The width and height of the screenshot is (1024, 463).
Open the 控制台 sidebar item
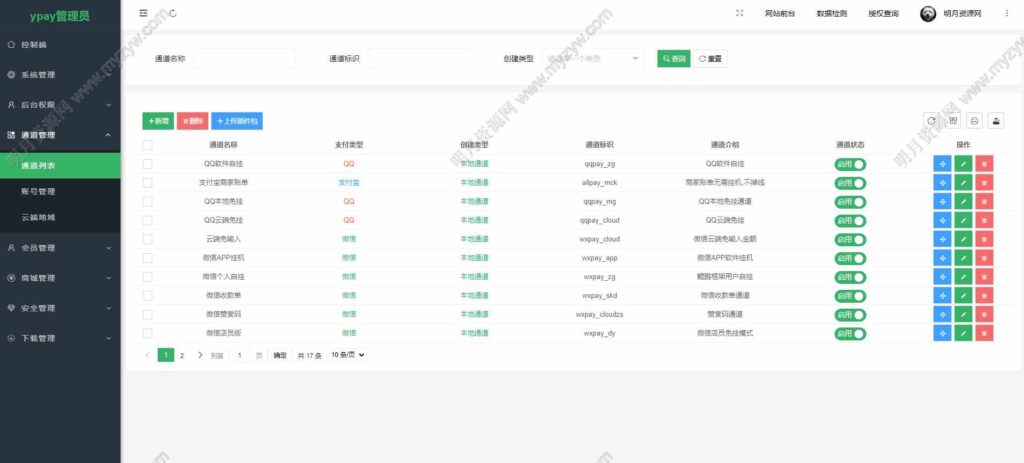click(x=60, y=45)
